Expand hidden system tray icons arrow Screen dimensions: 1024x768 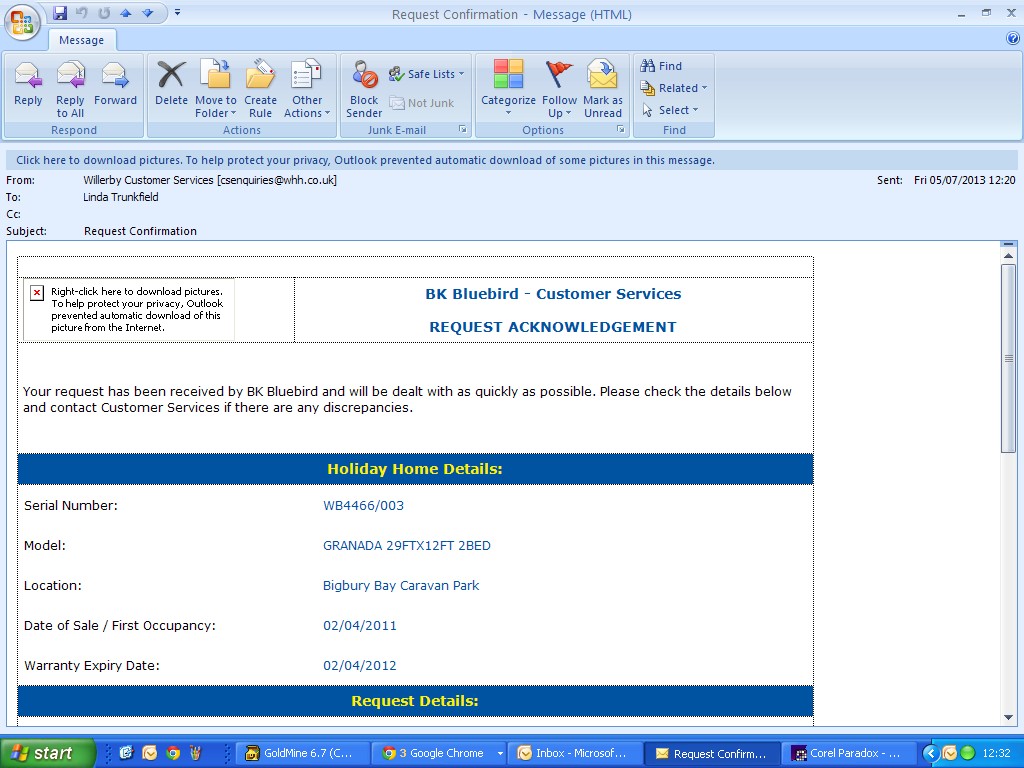pyautogui.click(x=931, y=753)
